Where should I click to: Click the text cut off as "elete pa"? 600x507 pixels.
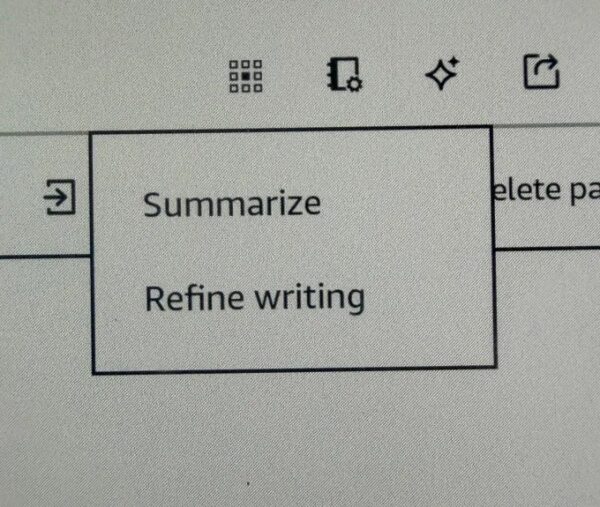546,191
